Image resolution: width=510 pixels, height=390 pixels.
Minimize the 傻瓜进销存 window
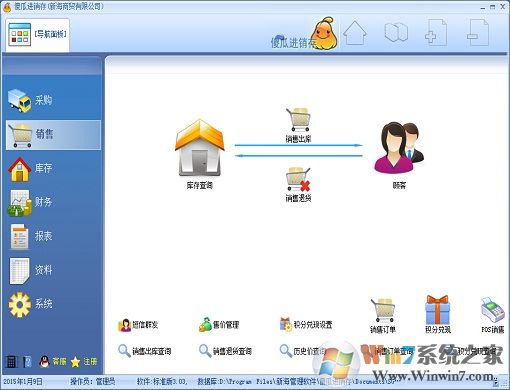pos(483,7)
